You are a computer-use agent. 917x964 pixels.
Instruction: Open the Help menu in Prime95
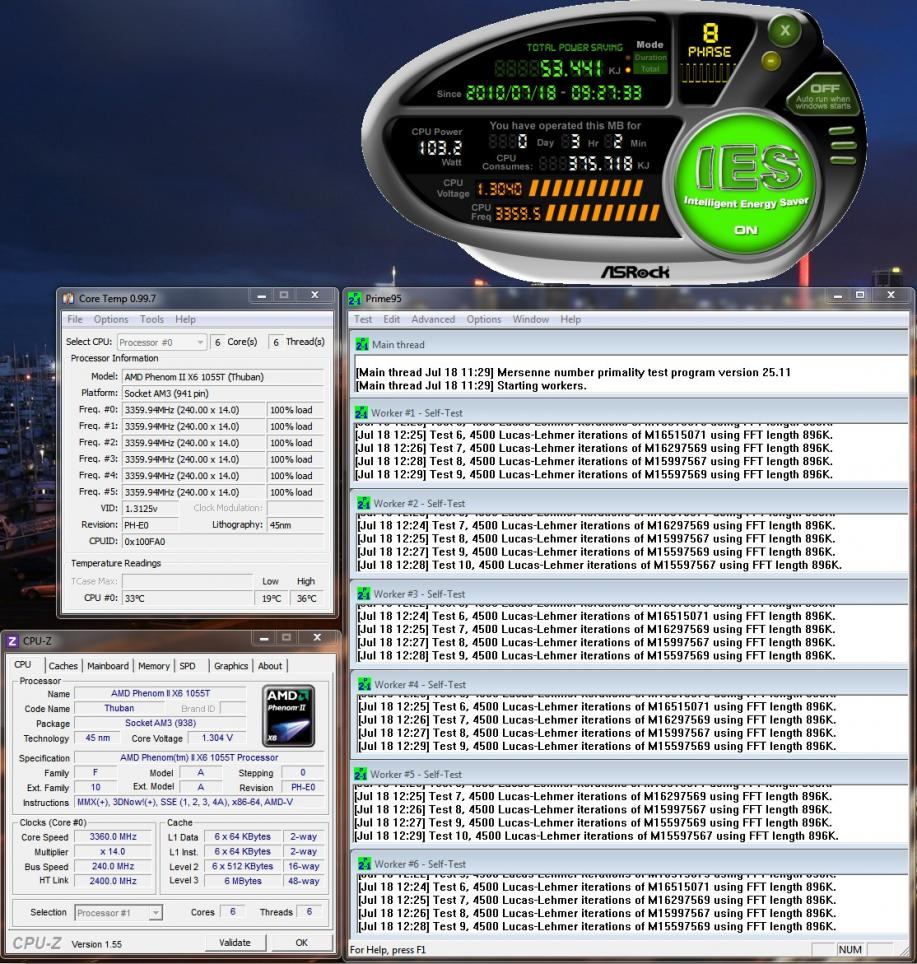570,319
